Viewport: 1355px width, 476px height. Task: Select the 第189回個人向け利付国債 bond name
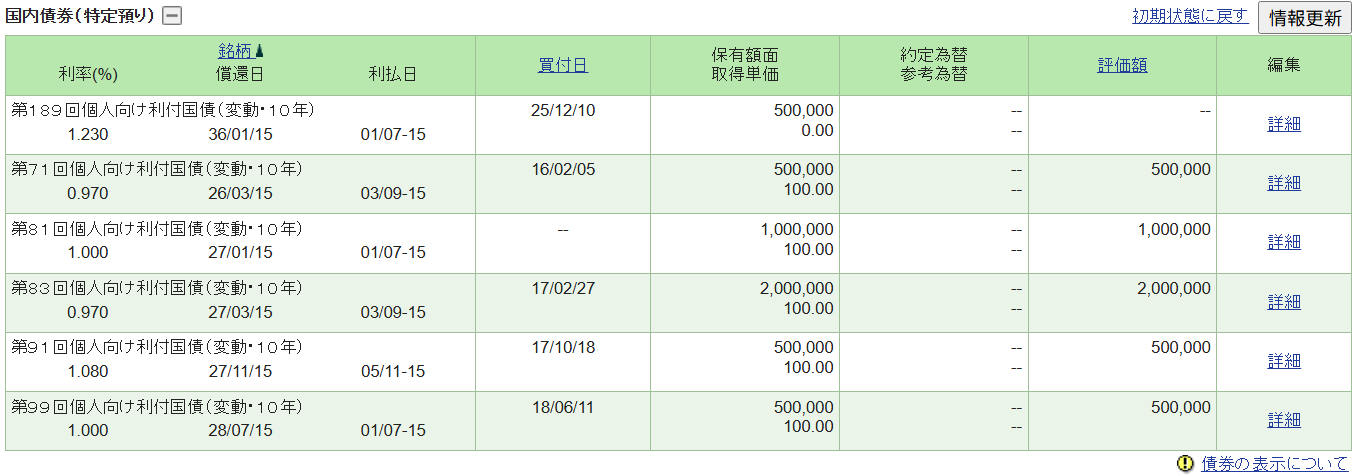point(156,110)
